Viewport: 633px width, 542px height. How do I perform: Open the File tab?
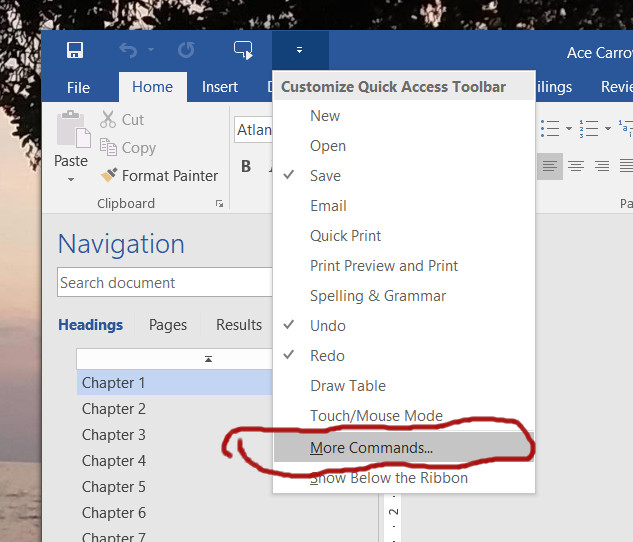tap(78, 87)
